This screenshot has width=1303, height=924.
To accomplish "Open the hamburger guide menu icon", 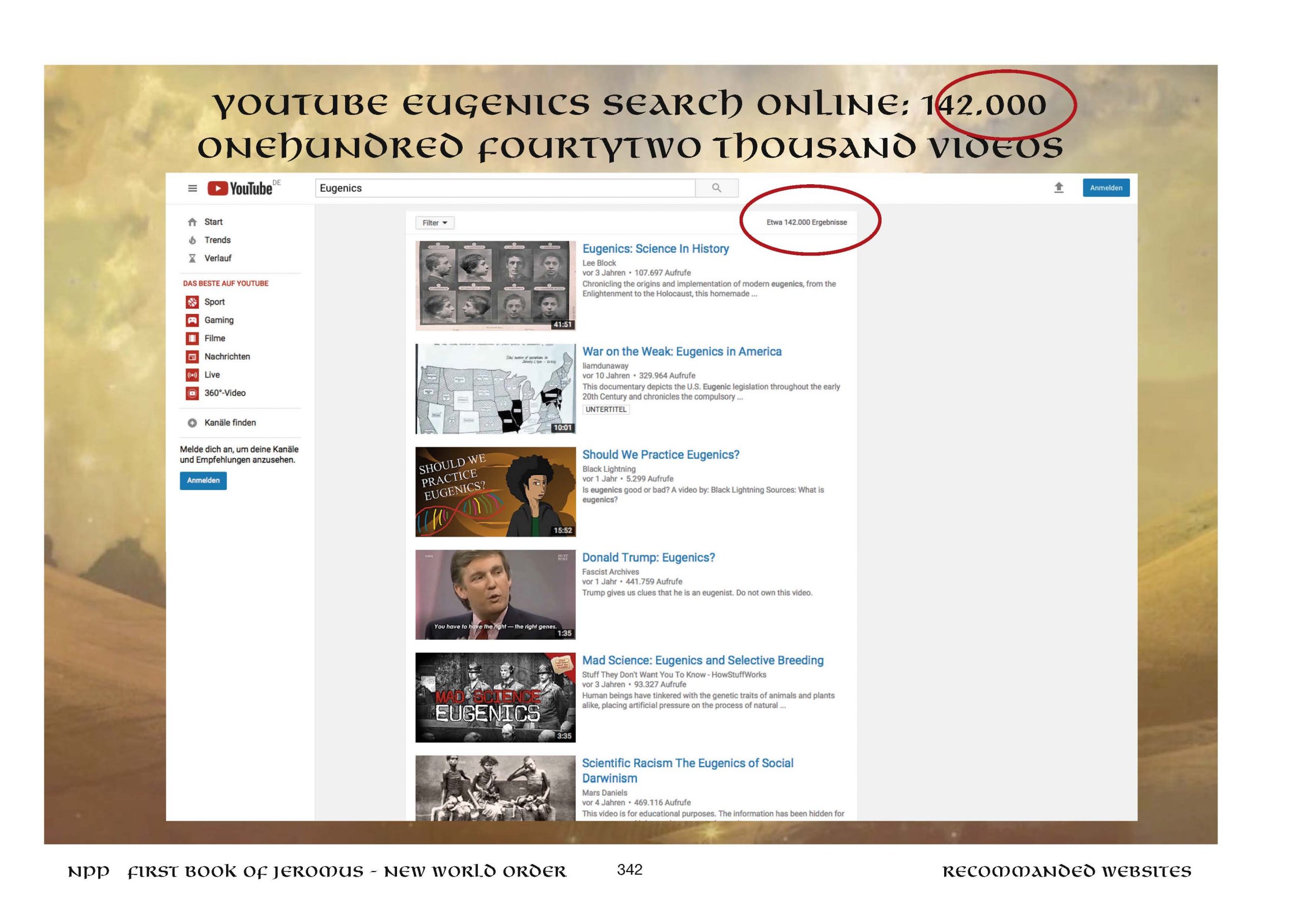I will tap(192, 188).
